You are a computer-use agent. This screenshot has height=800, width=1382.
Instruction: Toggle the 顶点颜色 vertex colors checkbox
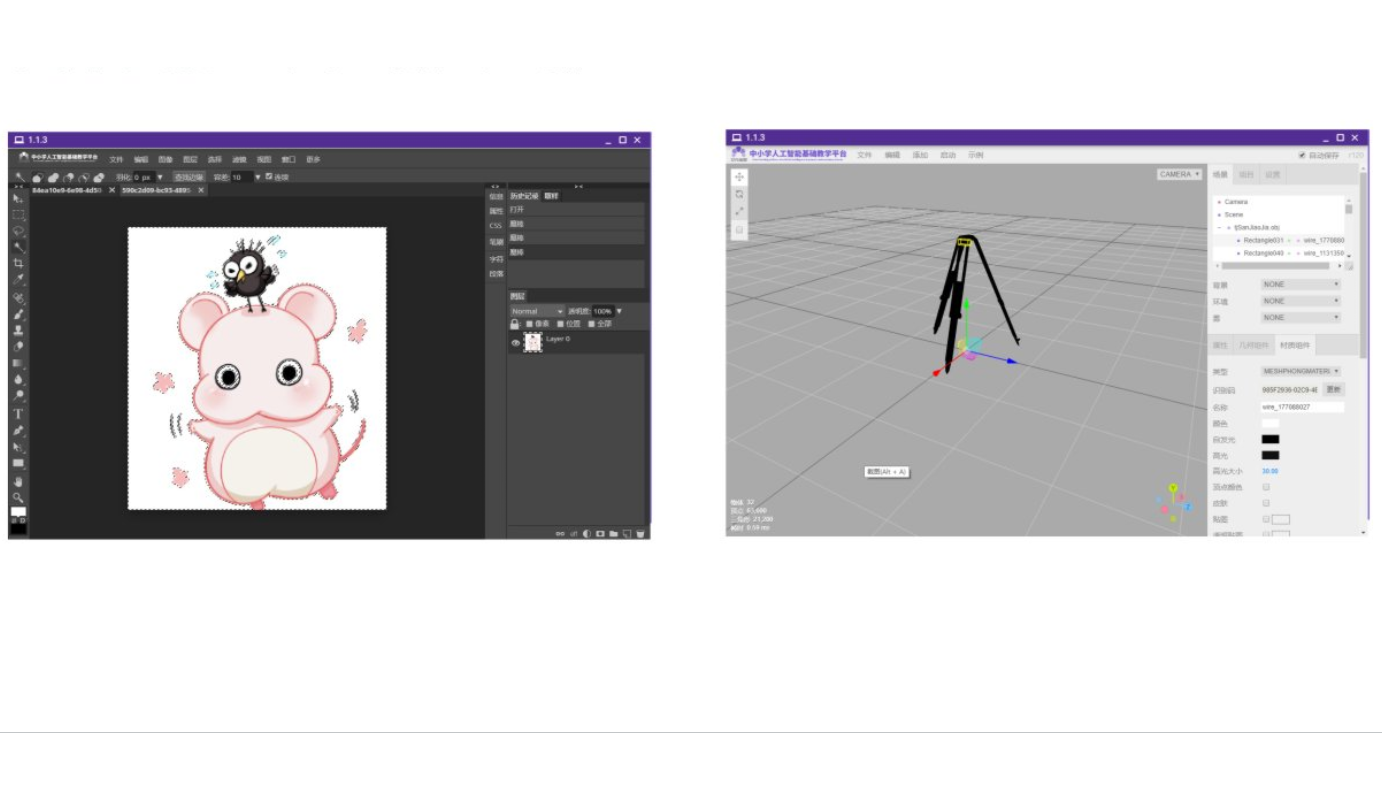1266,487
